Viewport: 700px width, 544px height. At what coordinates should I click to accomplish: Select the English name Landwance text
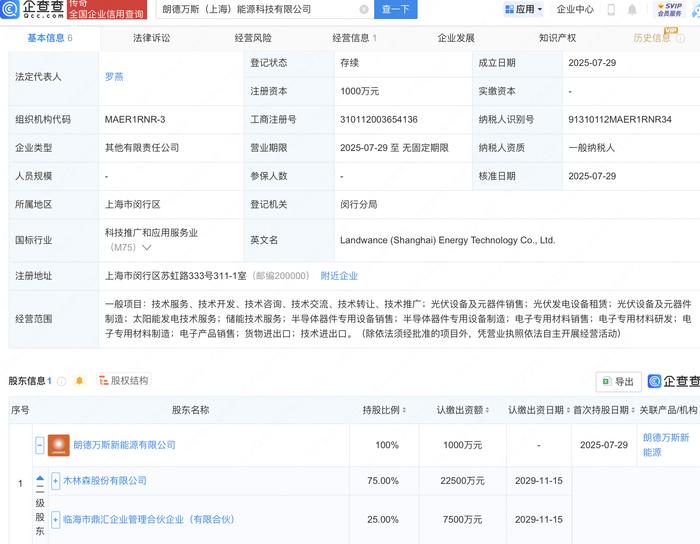click(447, 240)
